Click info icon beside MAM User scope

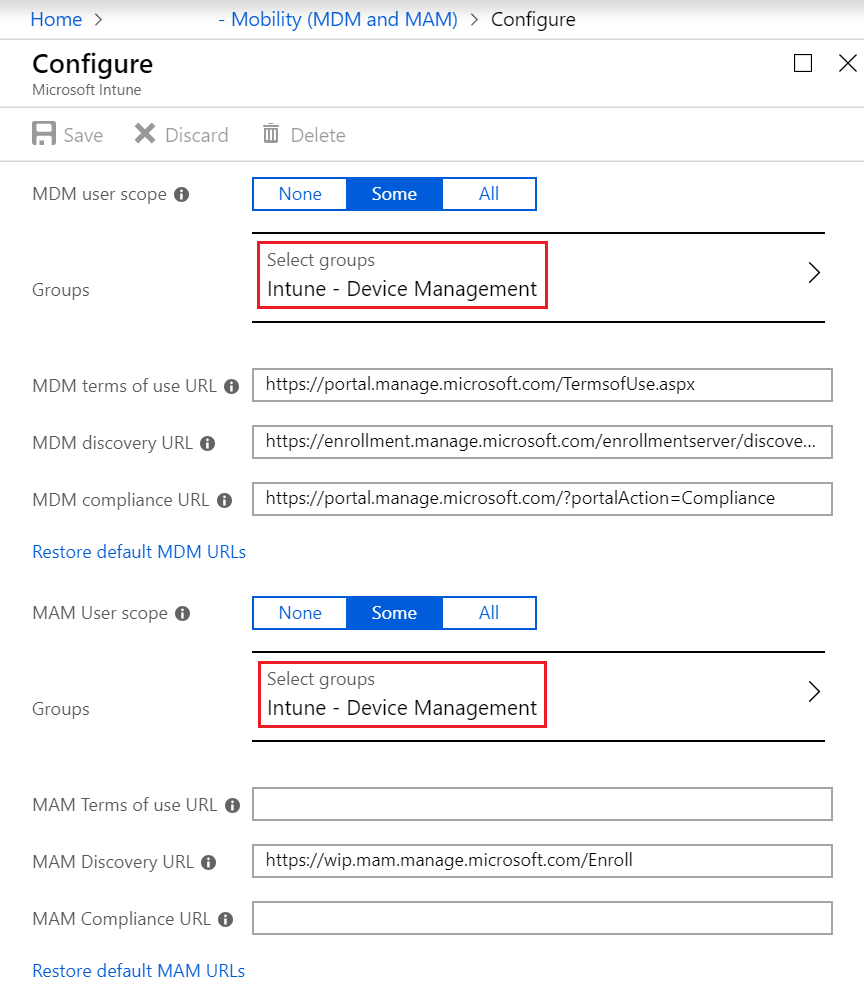point(182,614)
